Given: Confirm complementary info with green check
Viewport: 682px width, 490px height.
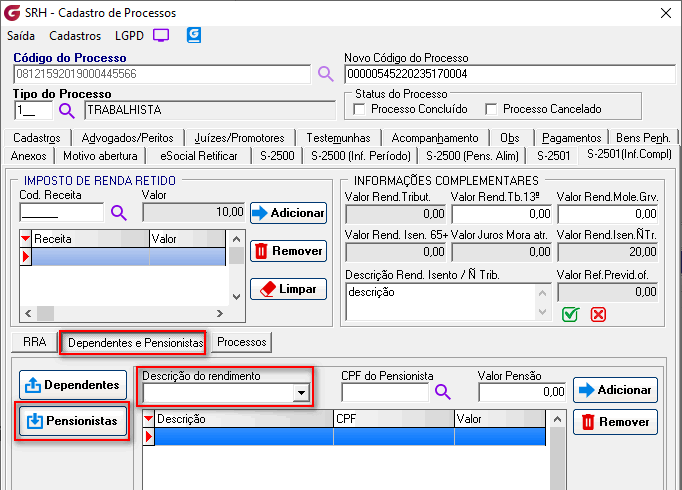Looking at the screenshot, I should coord(570,314).
